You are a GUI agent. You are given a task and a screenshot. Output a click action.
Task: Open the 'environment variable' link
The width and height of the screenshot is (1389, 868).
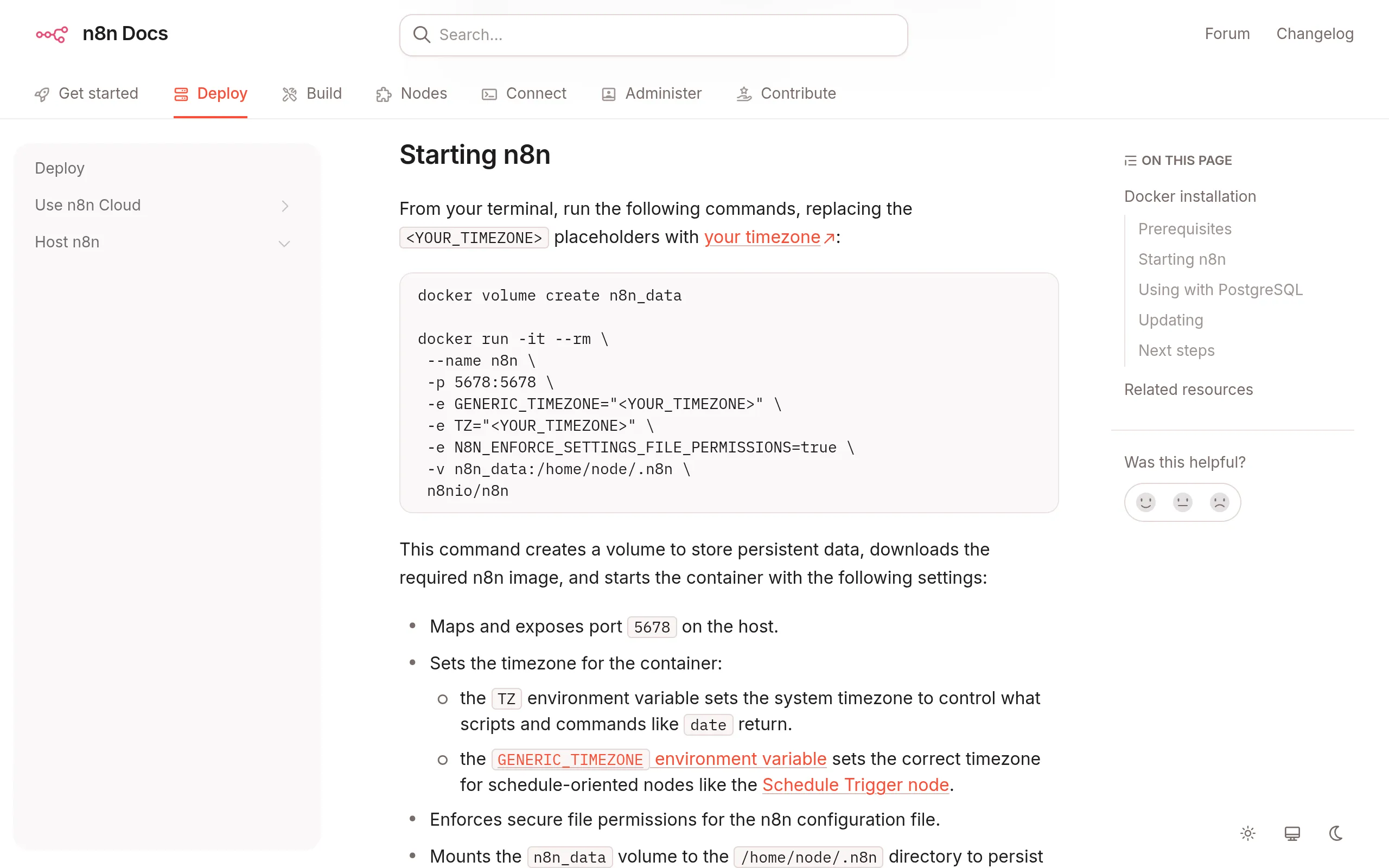(741, 759)
